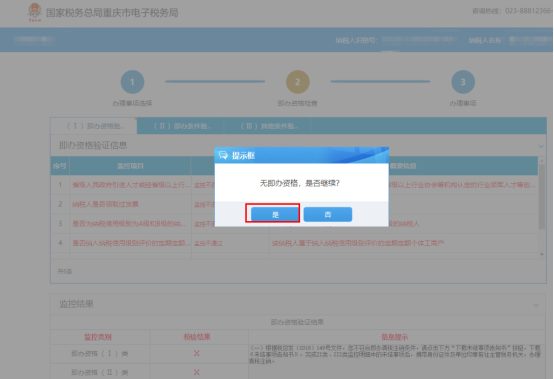Screen dimensions: 554x379
Task: Switch to the (Ⅱ) 即办条件验 tab
Action: tap(181, 126)
